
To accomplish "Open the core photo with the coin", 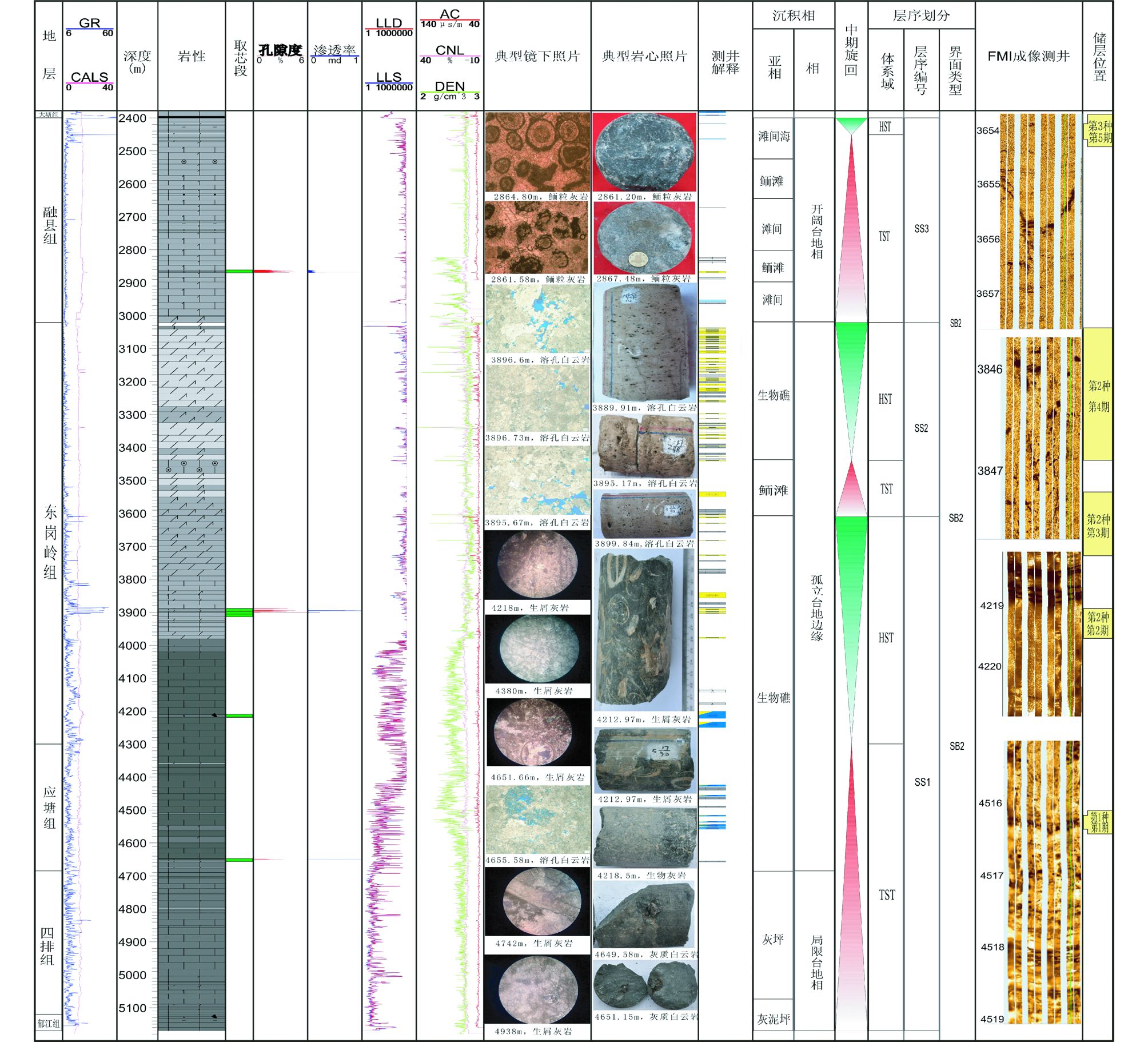I will click(x=644, y=237).
